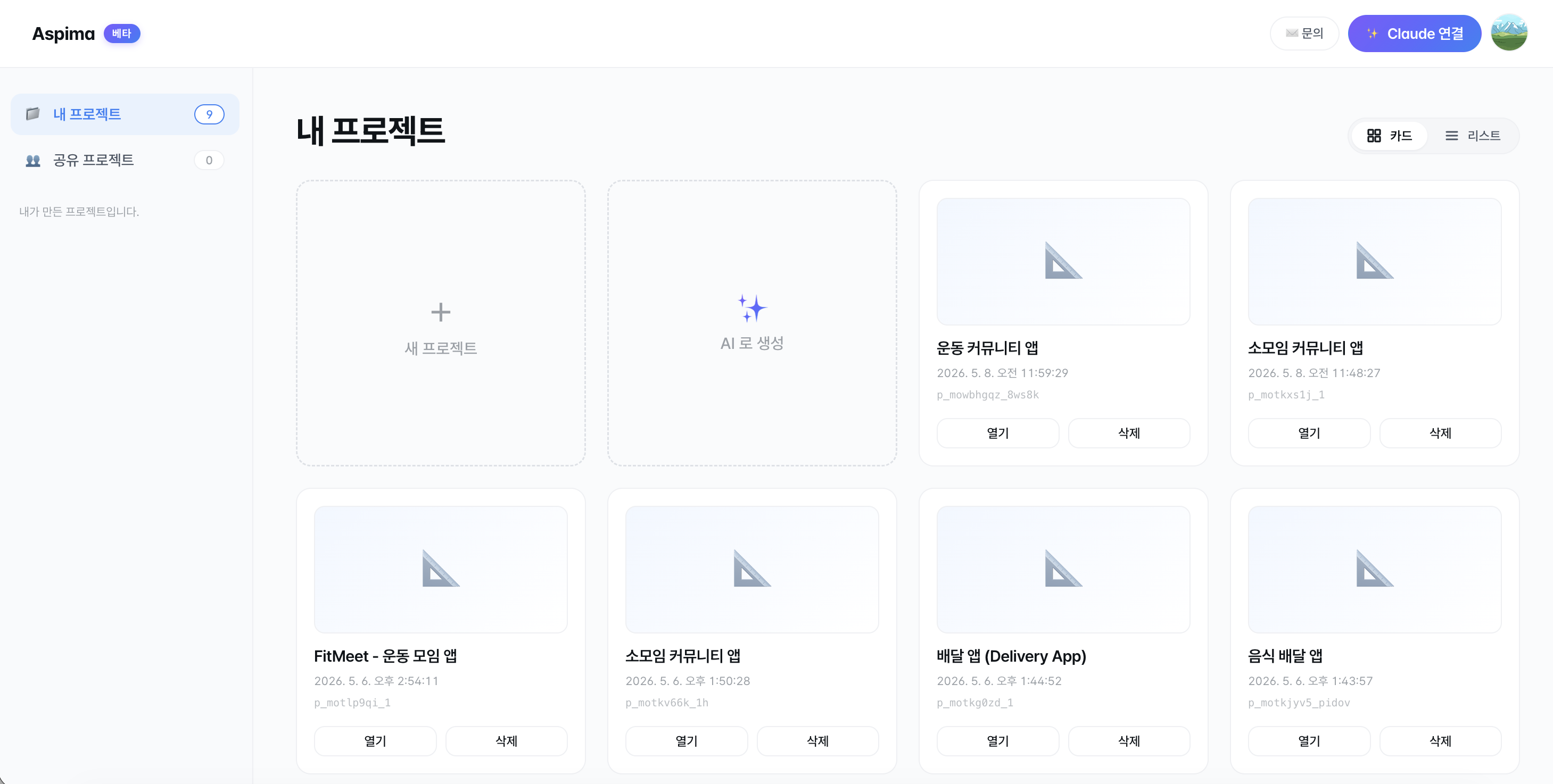The height and width of the screenshot is (784, 1553).
Task: Open thumbnail of p_motkv66k_1h project
Action: [x=752, y=570]
